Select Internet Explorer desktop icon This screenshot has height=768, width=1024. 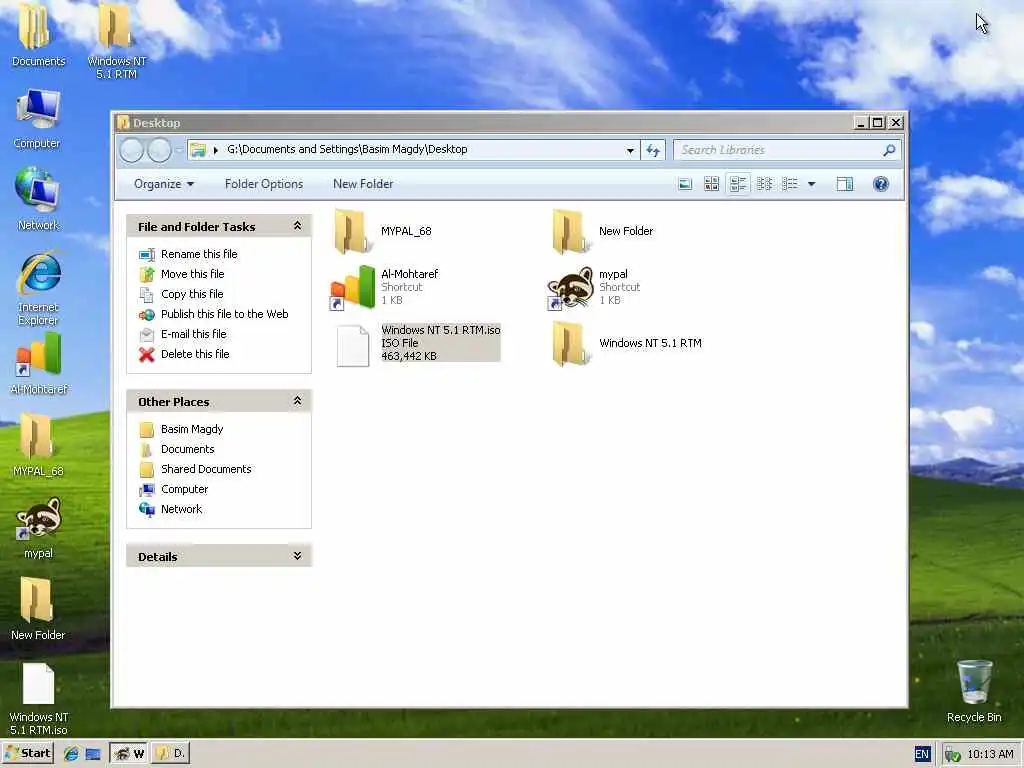tap(39, 288)
